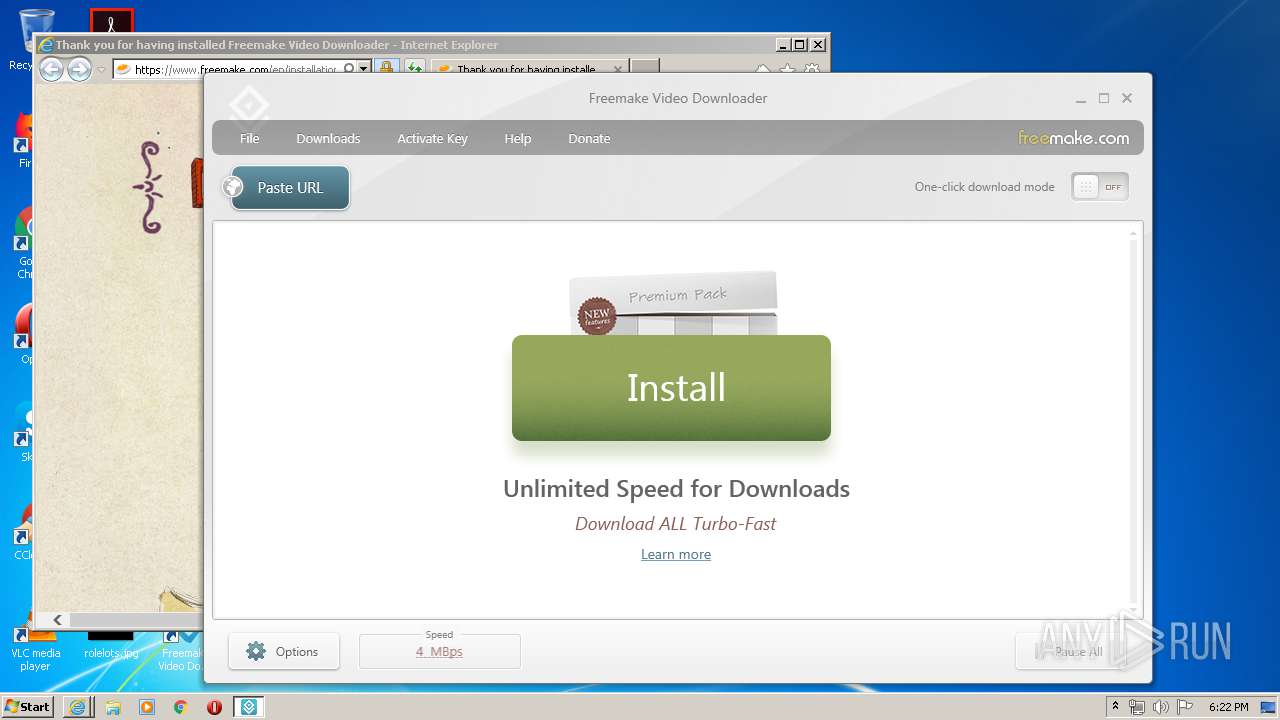Screen dimensions: 1280x720
Task: Close the Freemake Video Downloader window
Action: pyautogui.click(x=1127, y=98)
